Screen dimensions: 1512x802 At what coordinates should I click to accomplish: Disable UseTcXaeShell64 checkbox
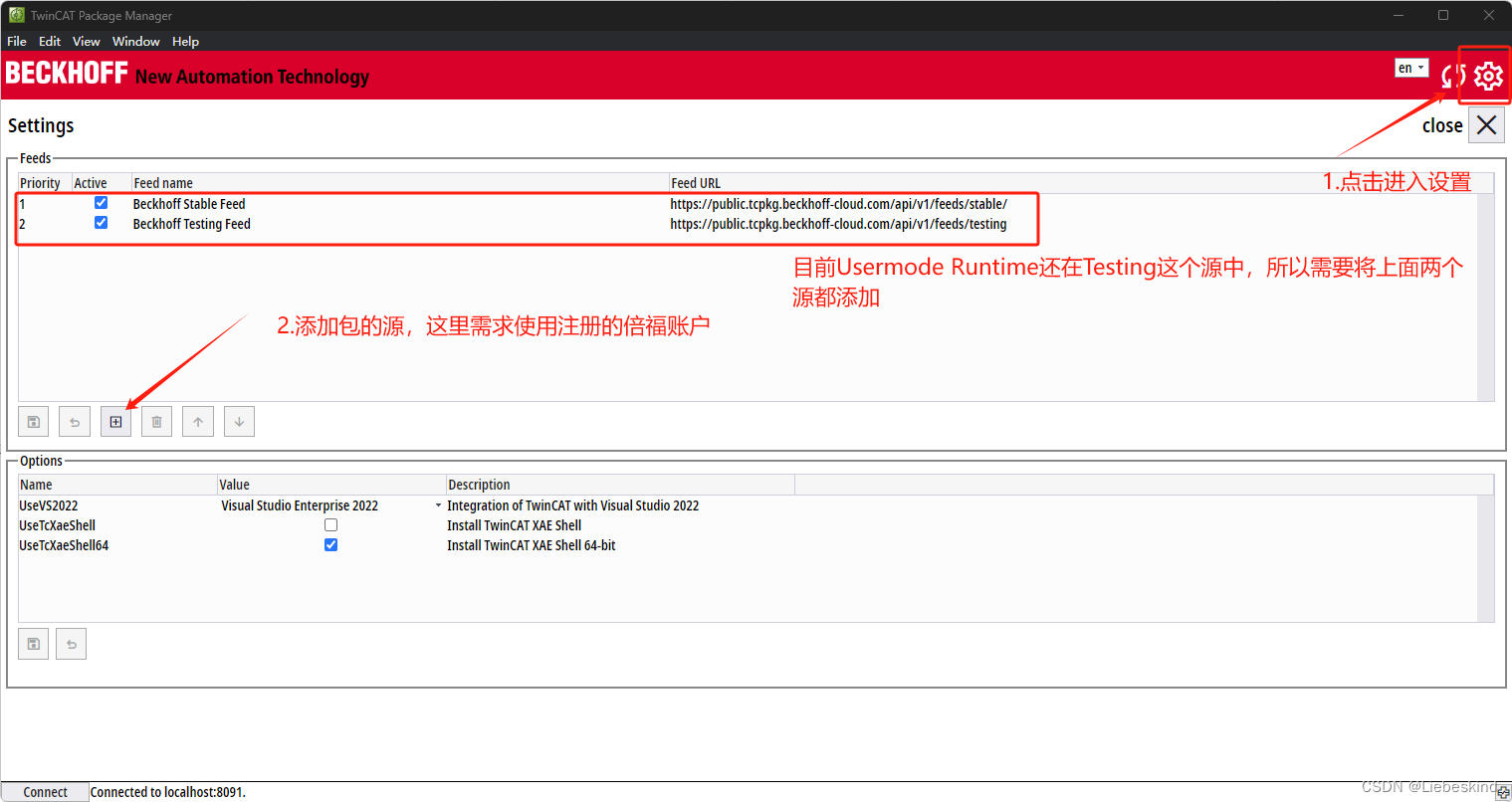point(330,544)
